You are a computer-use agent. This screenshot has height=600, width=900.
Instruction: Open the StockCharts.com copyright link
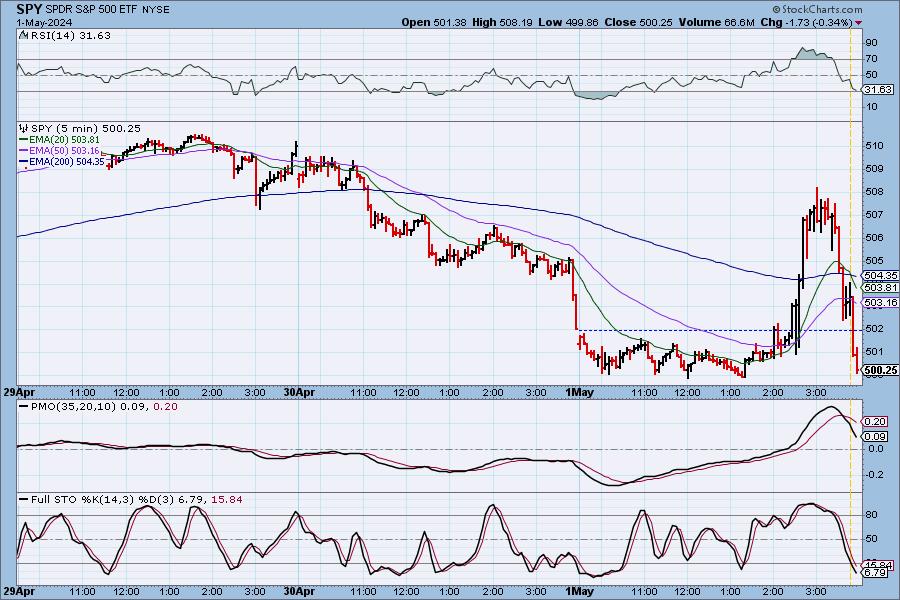coord(817,9)
